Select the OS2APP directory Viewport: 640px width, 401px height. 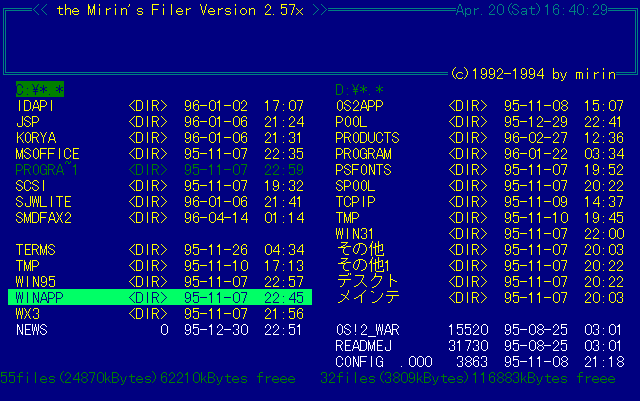point(480,106)
